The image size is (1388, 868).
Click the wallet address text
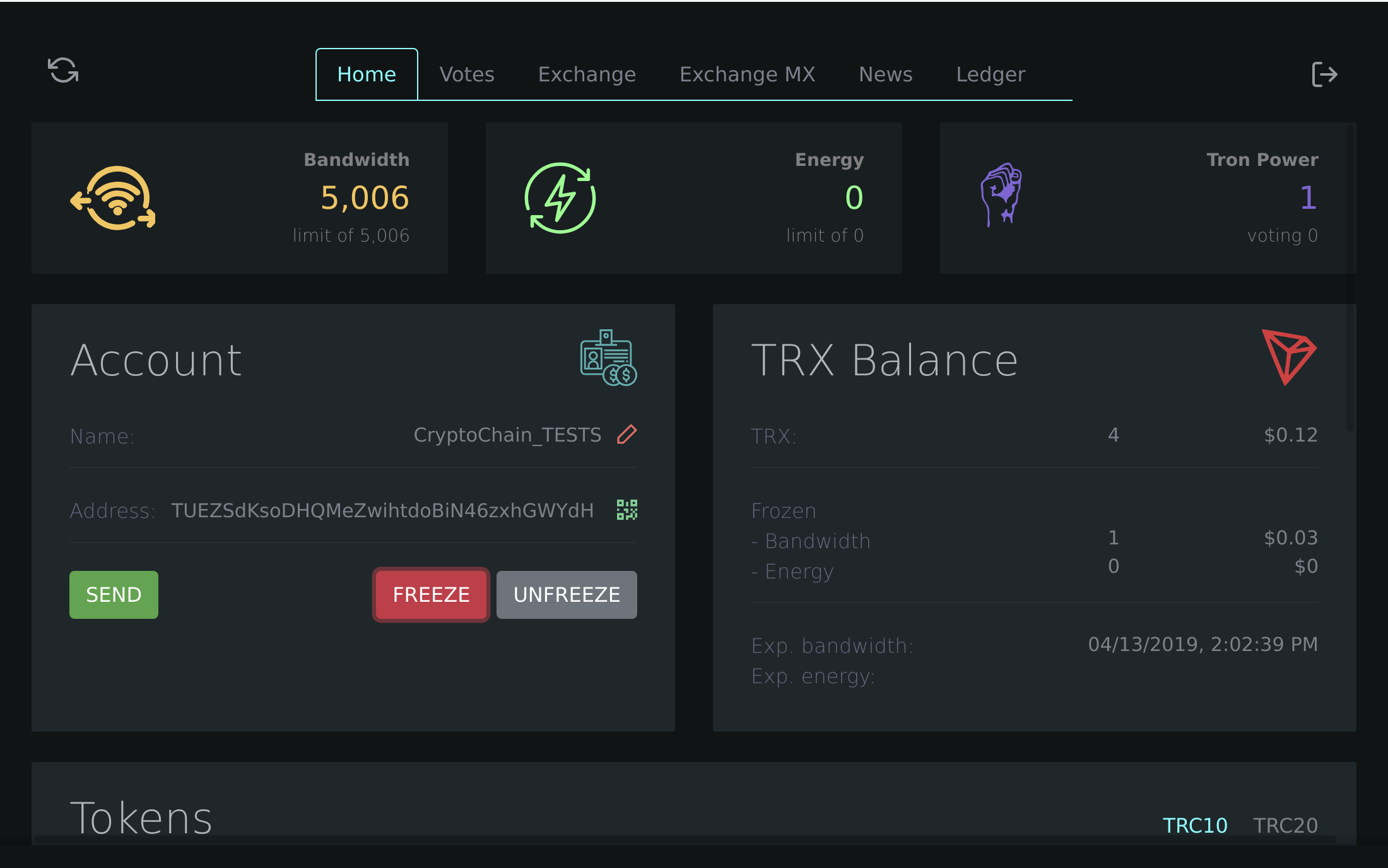[x=382, y=510]
